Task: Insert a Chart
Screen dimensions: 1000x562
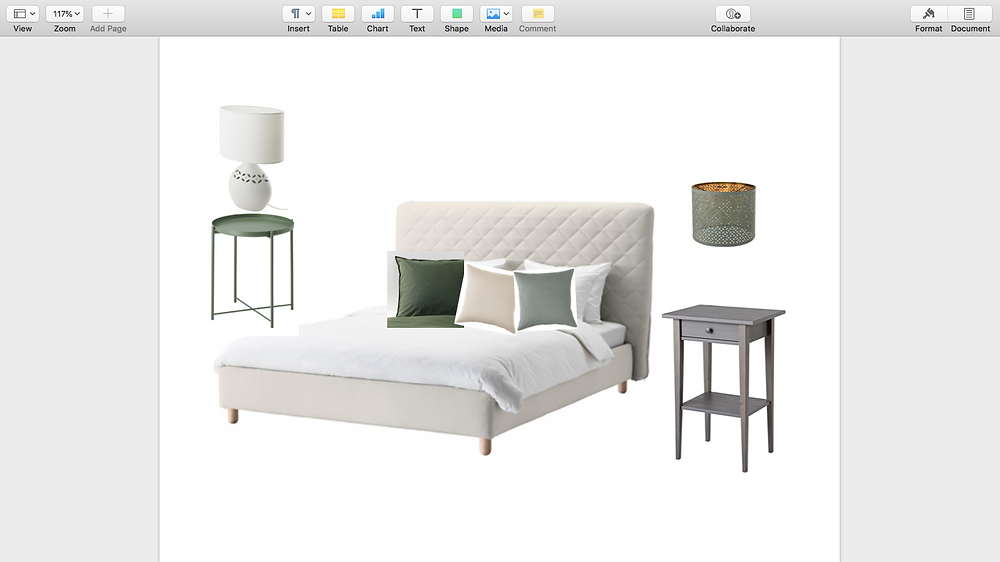Action: click(x=378, y=14)
